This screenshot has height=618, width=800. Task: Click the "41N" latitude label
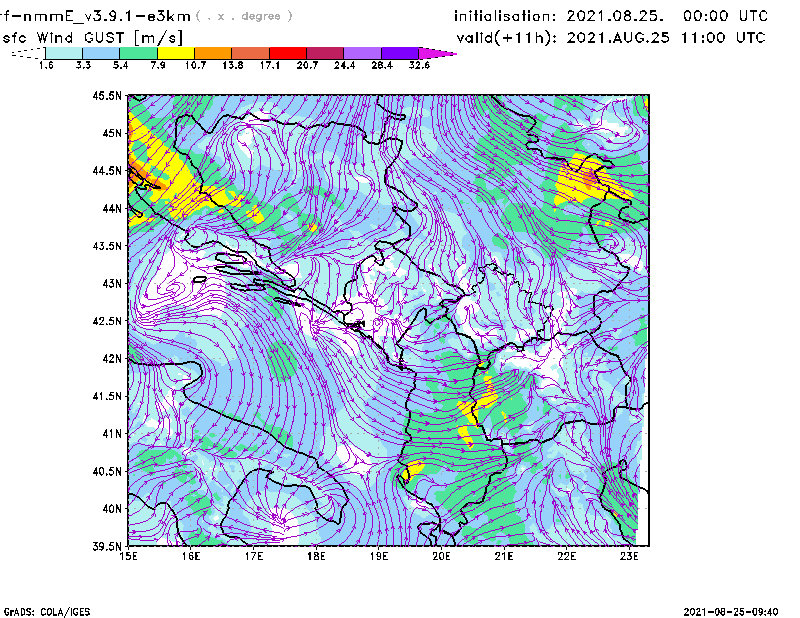(112, 433)
